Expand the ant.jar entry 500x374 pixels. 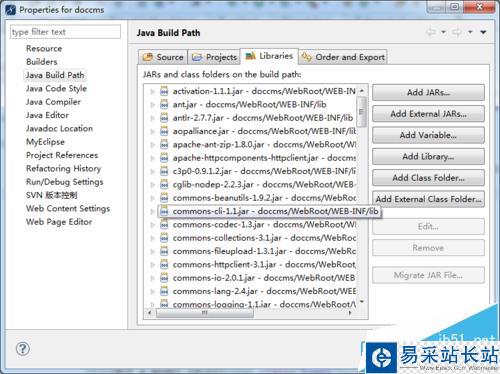pos(152,105)
